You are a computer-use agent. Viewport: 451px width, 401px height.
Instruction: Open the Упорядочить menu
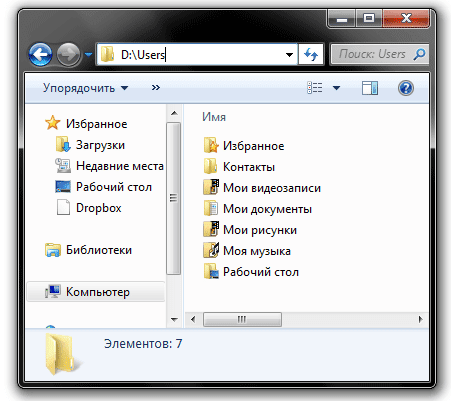pos(85,88)
